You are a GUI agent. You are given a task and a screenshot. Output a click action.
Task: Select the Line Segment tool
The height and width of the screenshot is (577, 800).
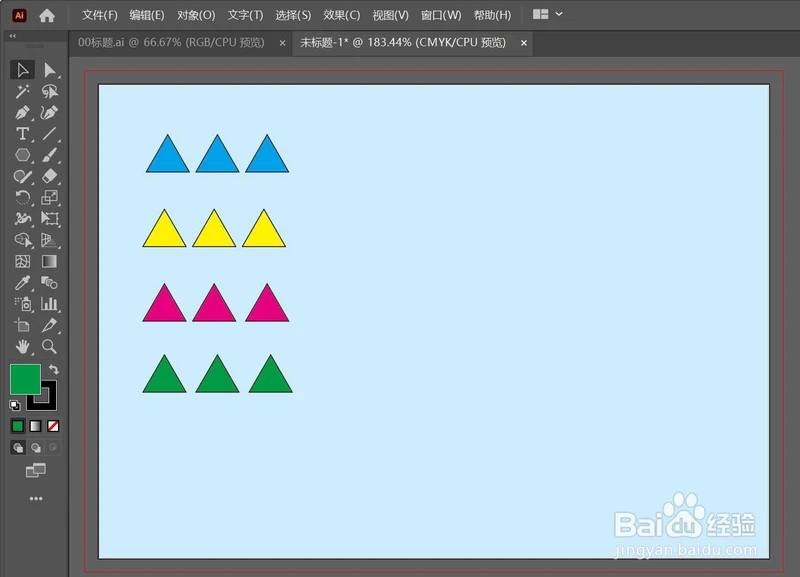49,134
